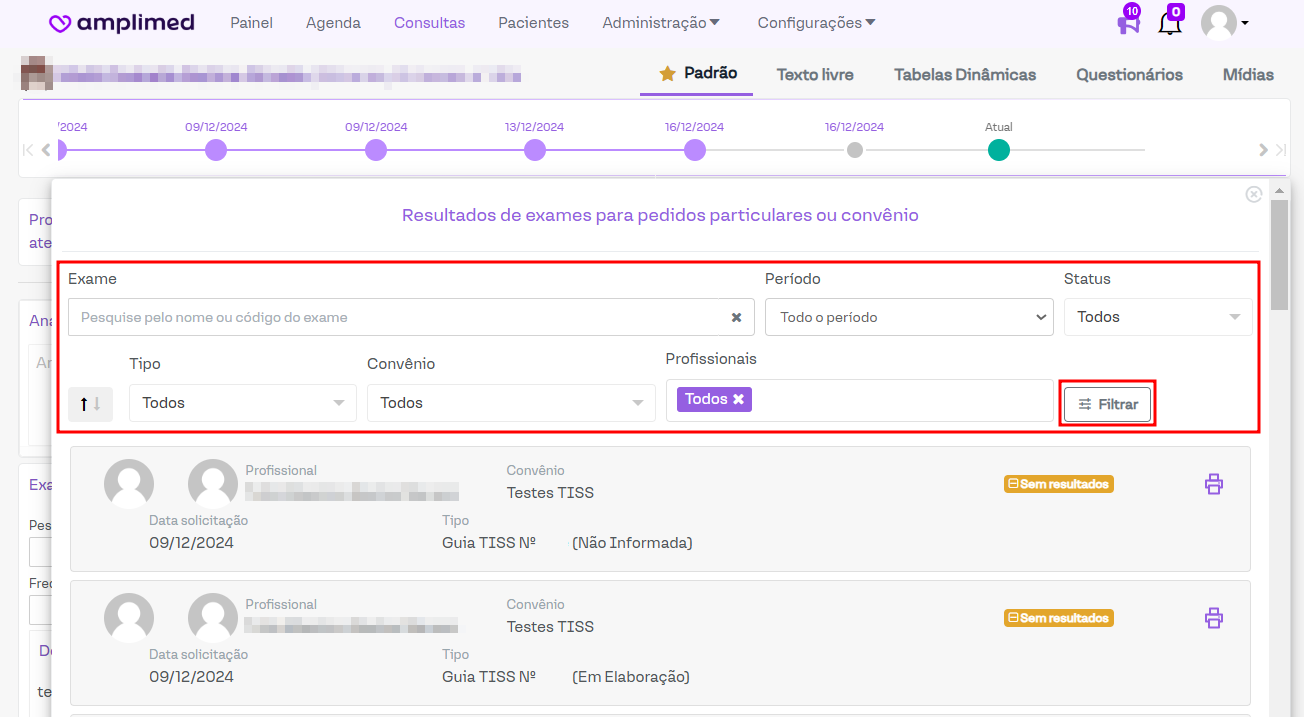This screenshot has height=717, width=1304.
Task: Click the Filtrar button
Action: [1107, 405]
